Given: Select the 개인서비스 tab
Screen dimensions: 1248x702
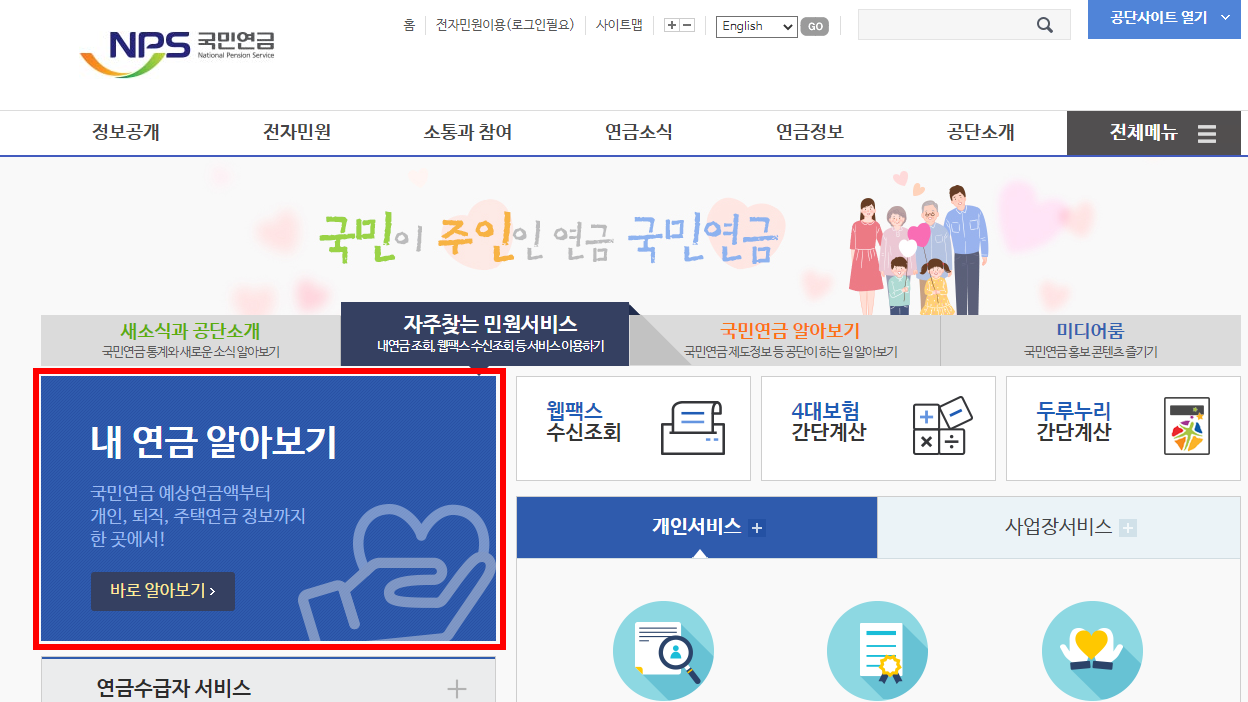Looking at the screenshot, I should pyautogui.click(x=697, y=527).
